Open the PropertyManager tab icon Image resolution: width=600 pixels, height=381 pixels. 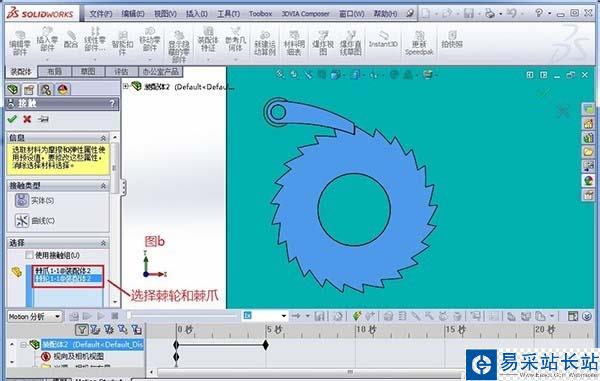click(x=29, y=90)
